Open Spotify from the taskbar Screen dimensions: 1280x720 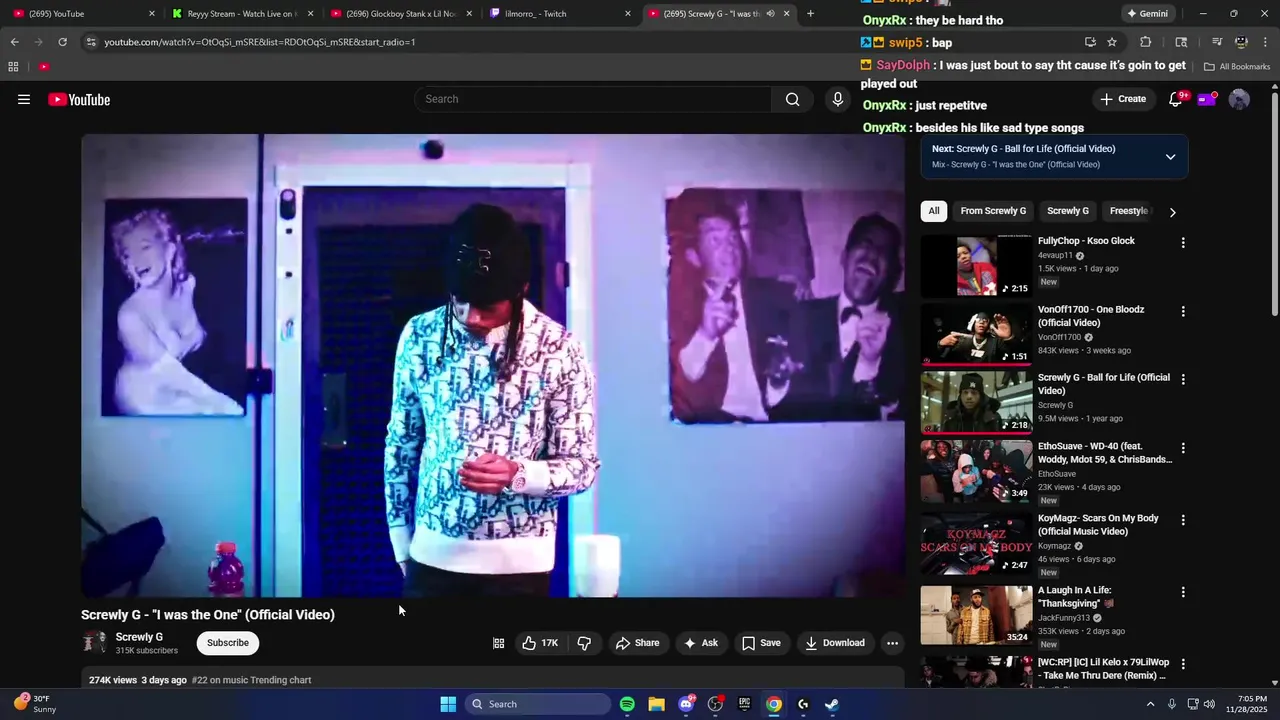point(627,704)
